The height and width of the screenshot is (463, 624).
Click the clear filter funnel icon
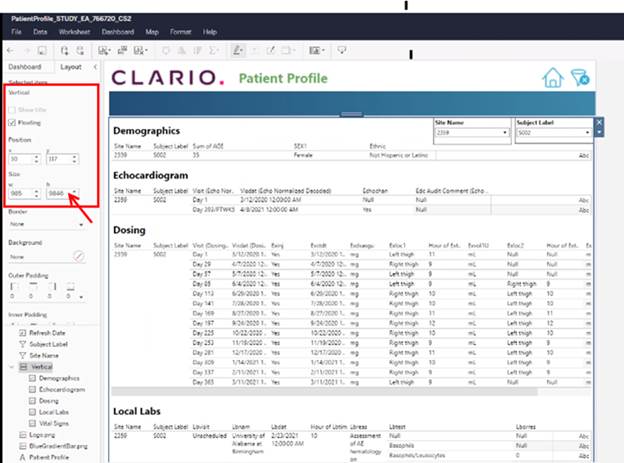tap(580, 77)
